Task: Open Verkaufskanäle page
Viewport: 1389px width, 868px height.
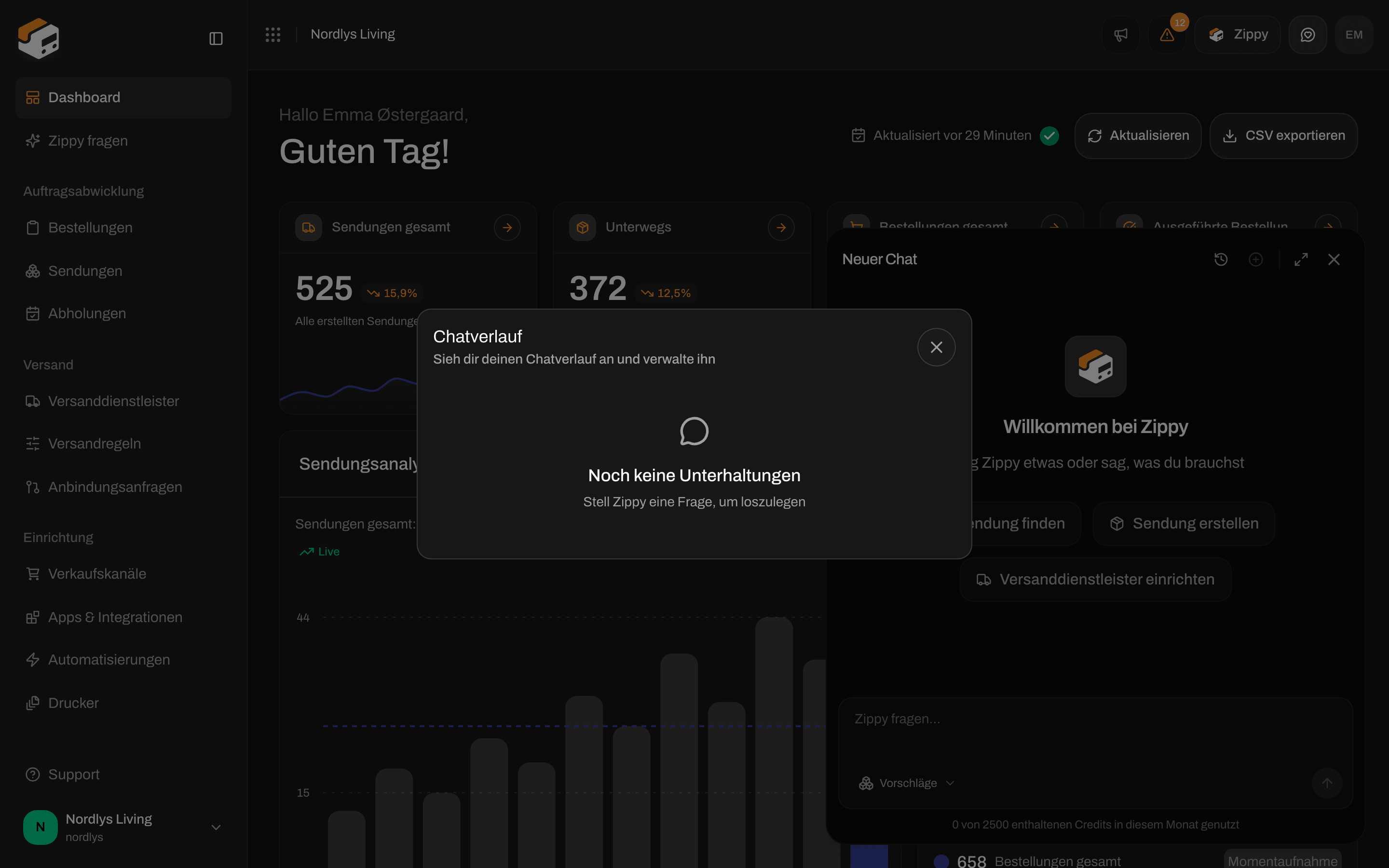Action: tap(123, 574)
